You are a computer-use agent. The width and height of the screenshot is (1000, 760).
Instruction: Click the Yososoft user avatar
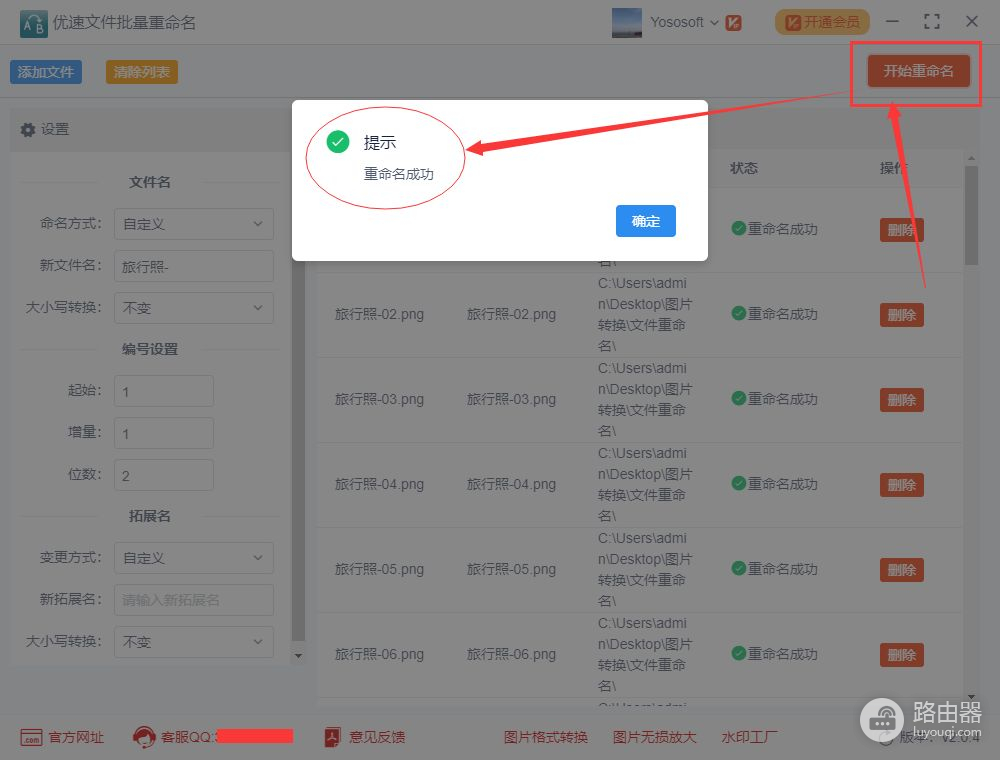tap(626, 22)
